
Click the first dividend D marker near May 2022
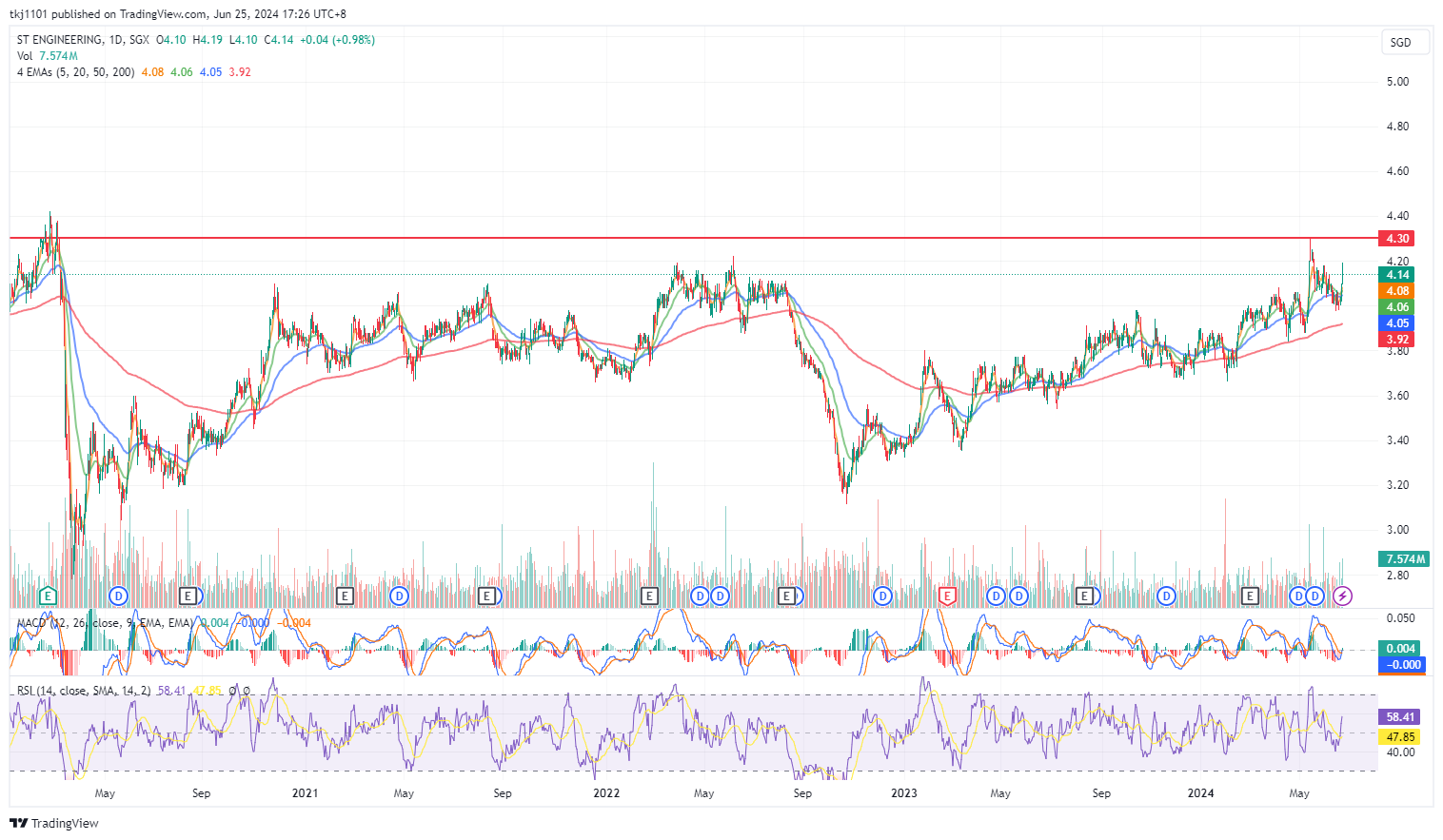pos(701,596)
